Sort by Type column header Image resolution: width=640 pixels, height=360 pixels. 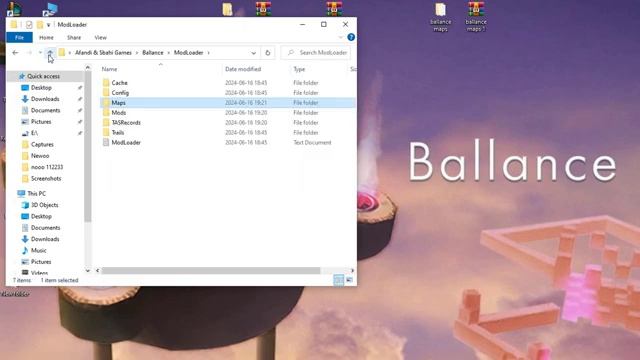point(299,69)
